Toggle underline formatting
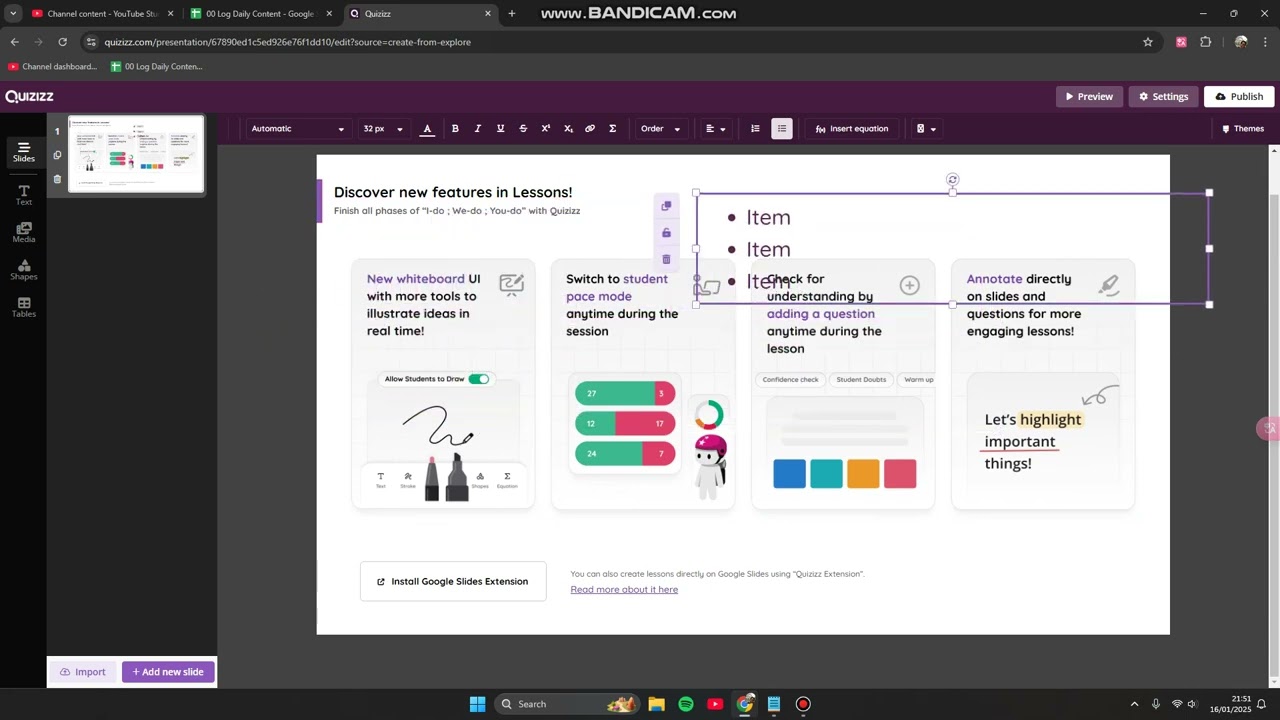The height and width of the screenshot is (720, 1280). pyautogui.click(x=500, y=128)
